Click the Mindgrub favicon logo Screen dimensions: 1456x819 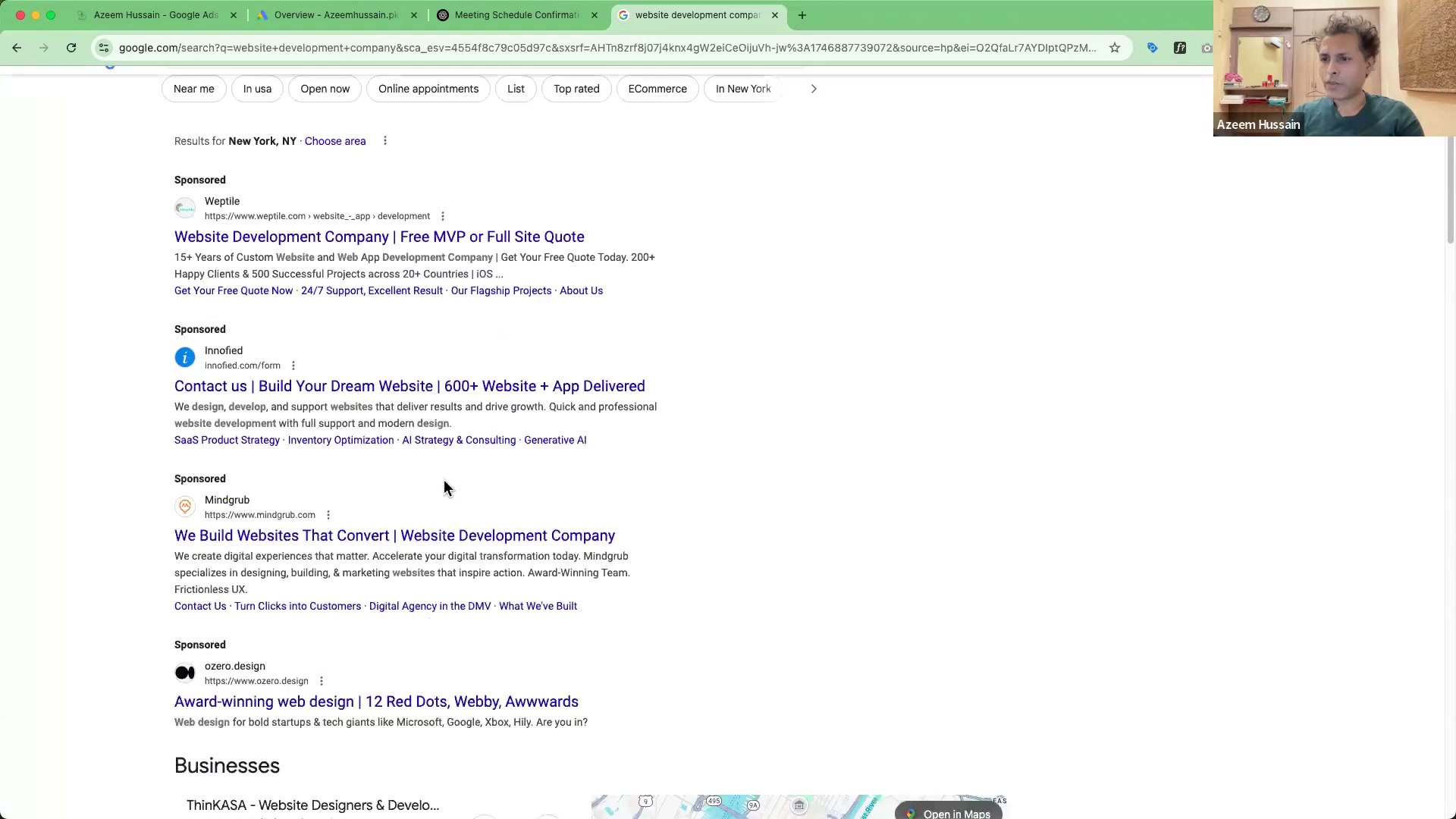point(185,507)
